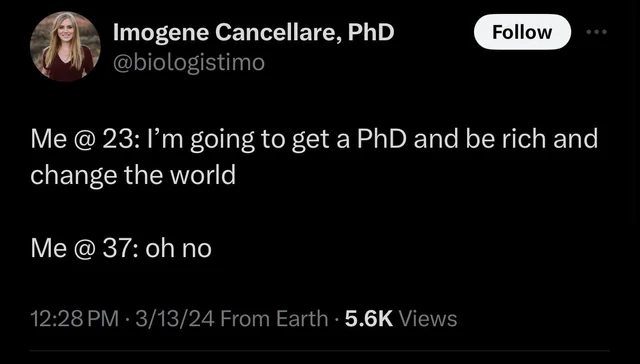
Task: Select the 'Me @ 23' tweet line
Action: coord(314,139)
